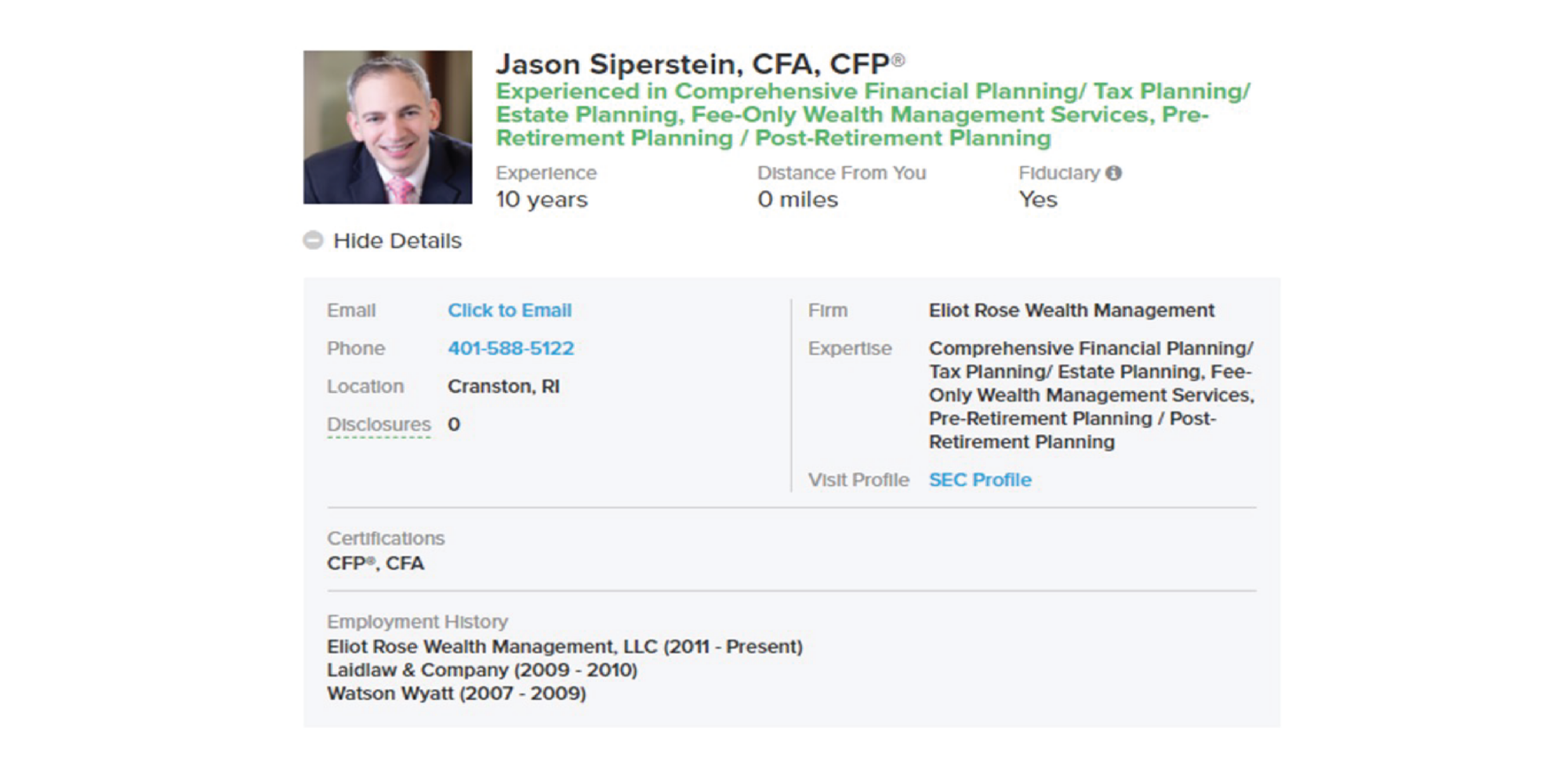1568x765 pixels.
Task: Click the Fiduciary Yes value
Action: [x=1037, y=199]
